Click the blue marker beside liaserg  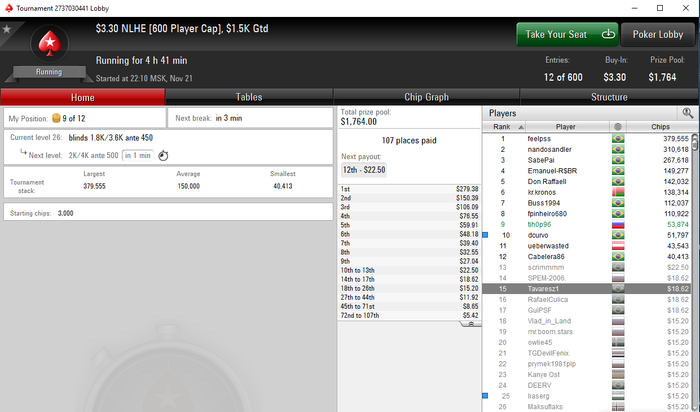tap(485, 395)
